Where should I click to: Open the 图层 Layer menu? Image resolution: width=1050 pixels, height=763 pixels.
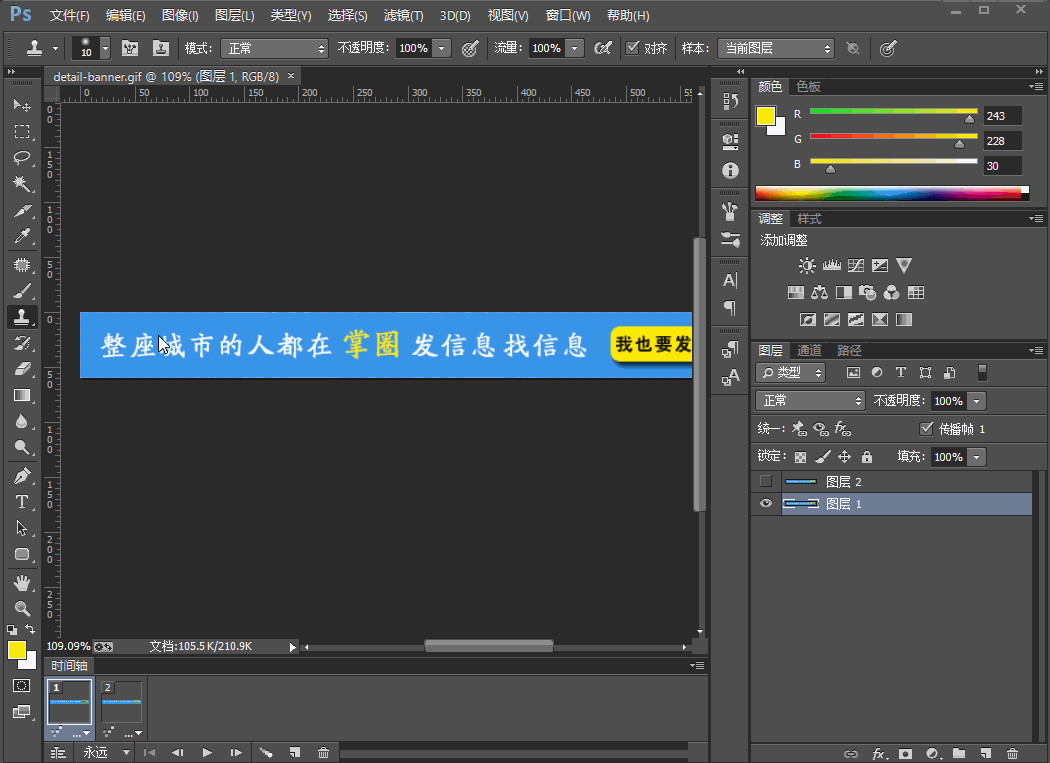[x=234, y=15]
